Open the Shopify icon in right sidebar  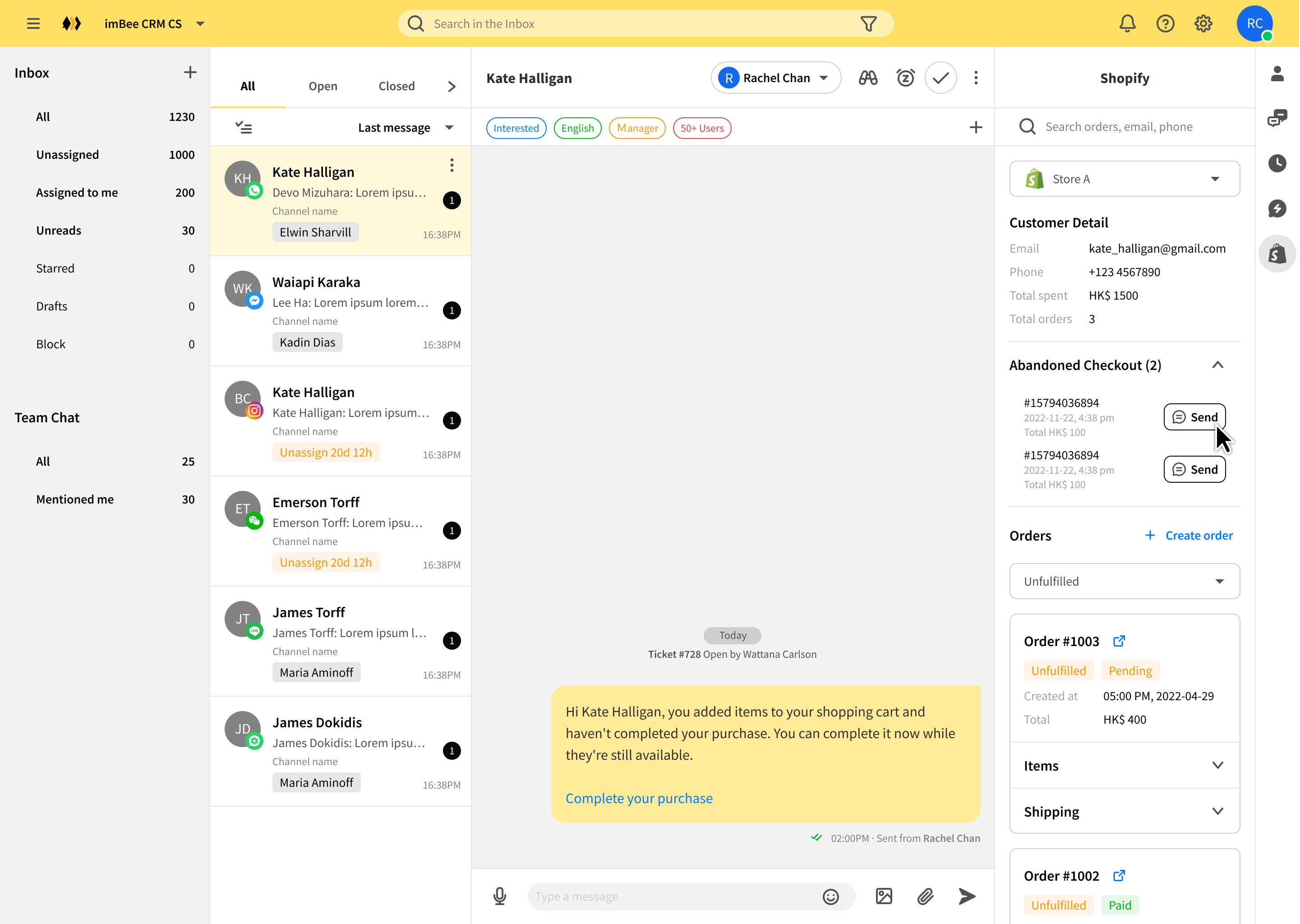tap(1277, 254)
